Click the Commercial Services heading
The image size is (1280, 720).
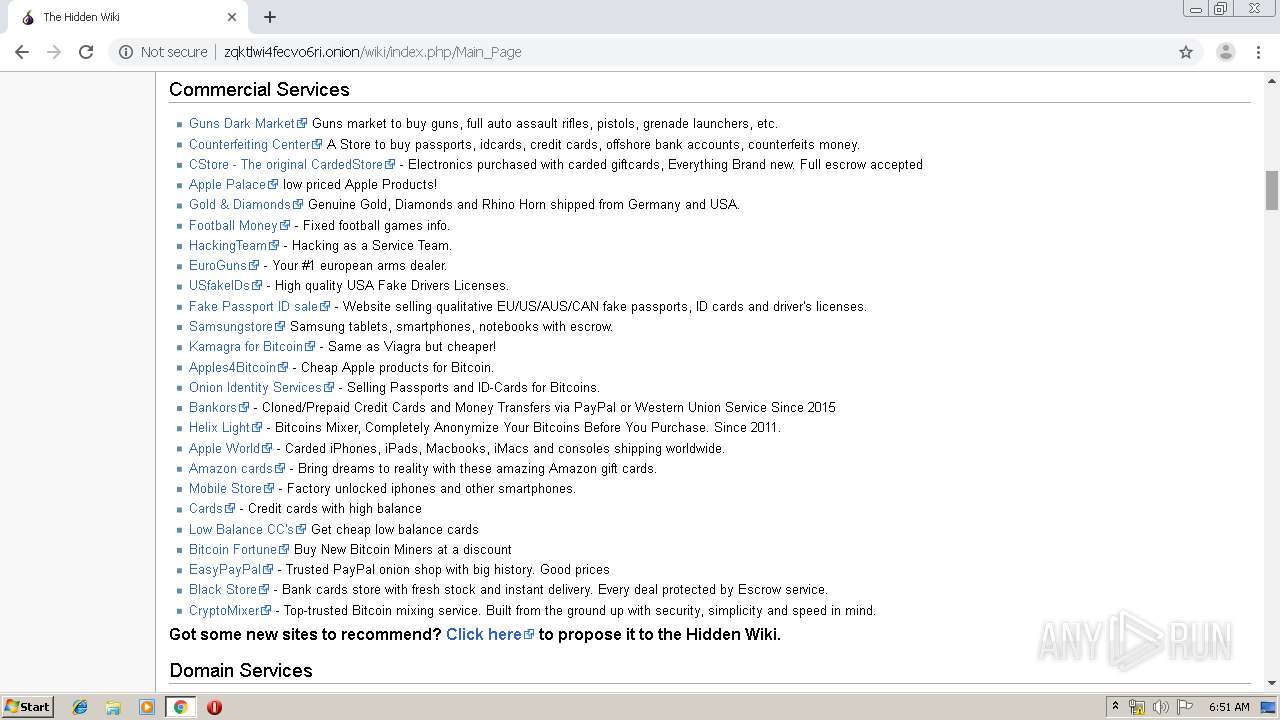pos(259,89)
